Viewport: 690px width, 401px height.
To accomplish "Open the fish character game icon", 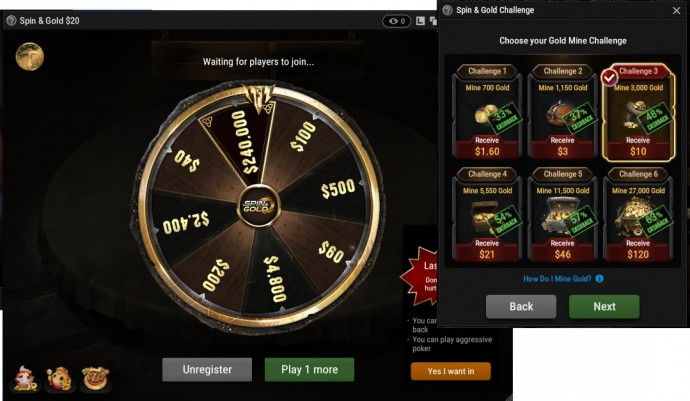I will pos(26,379).
